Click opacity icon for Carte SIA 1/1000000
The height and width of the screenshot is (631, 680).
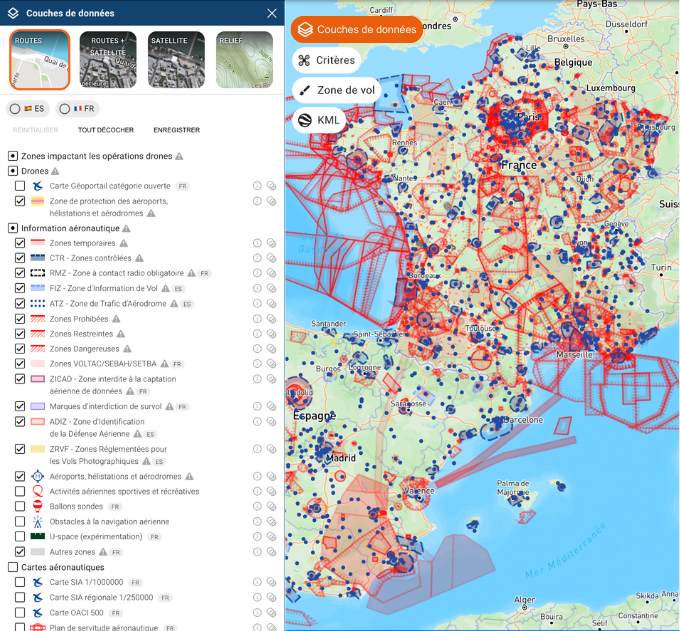click(x=271, y=582)
